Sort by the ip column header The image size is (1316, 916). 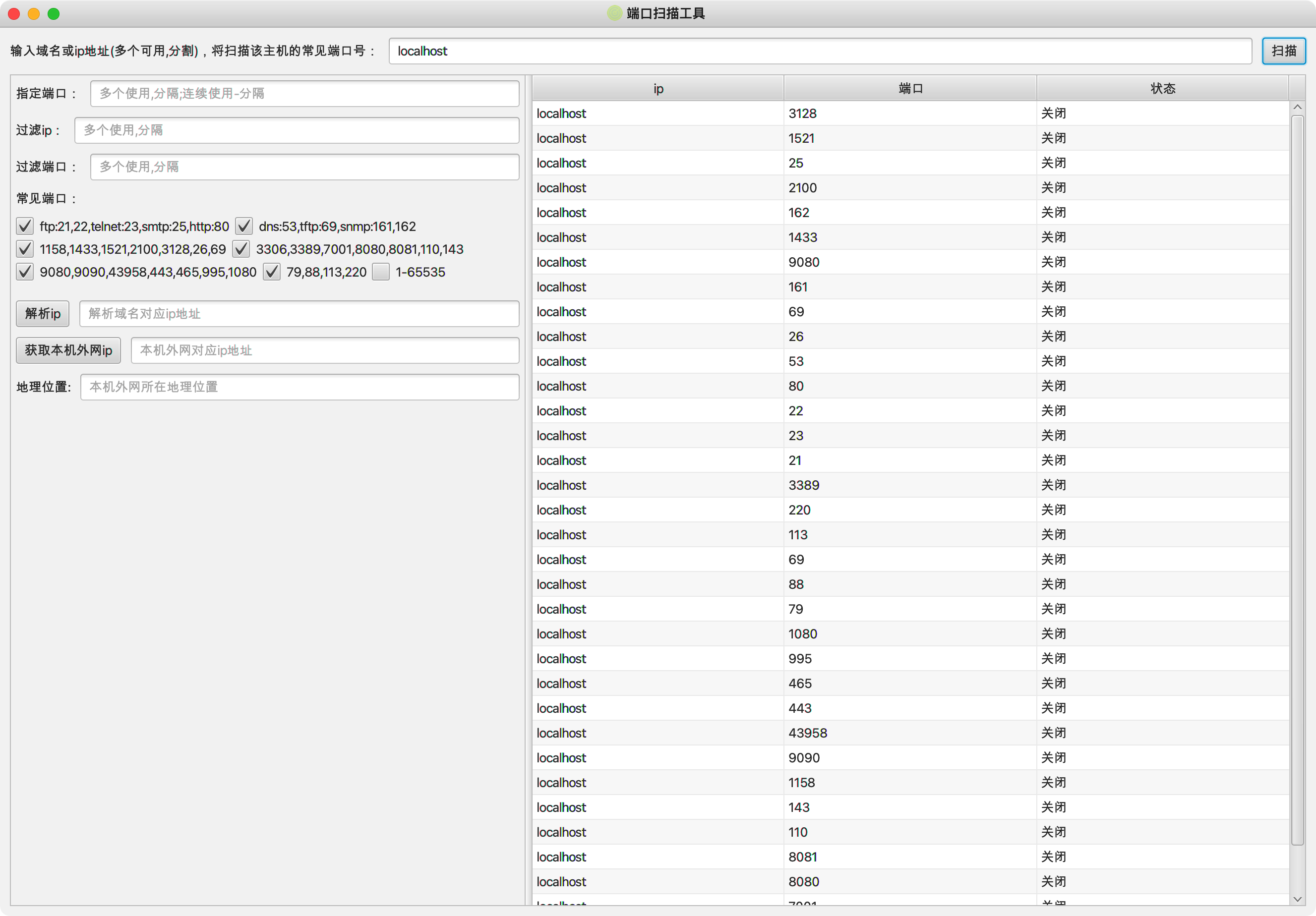(658, 88)
